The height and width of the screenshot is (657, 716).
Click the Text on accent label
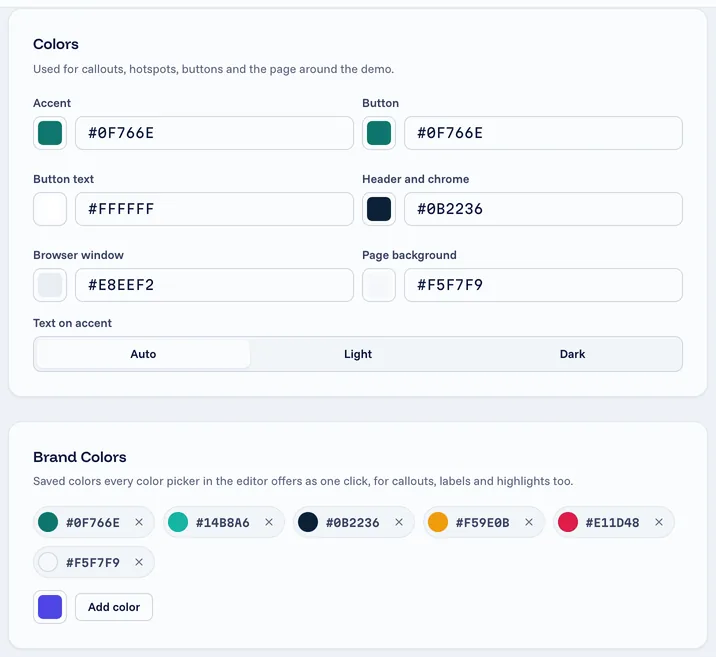coord(72,323)
